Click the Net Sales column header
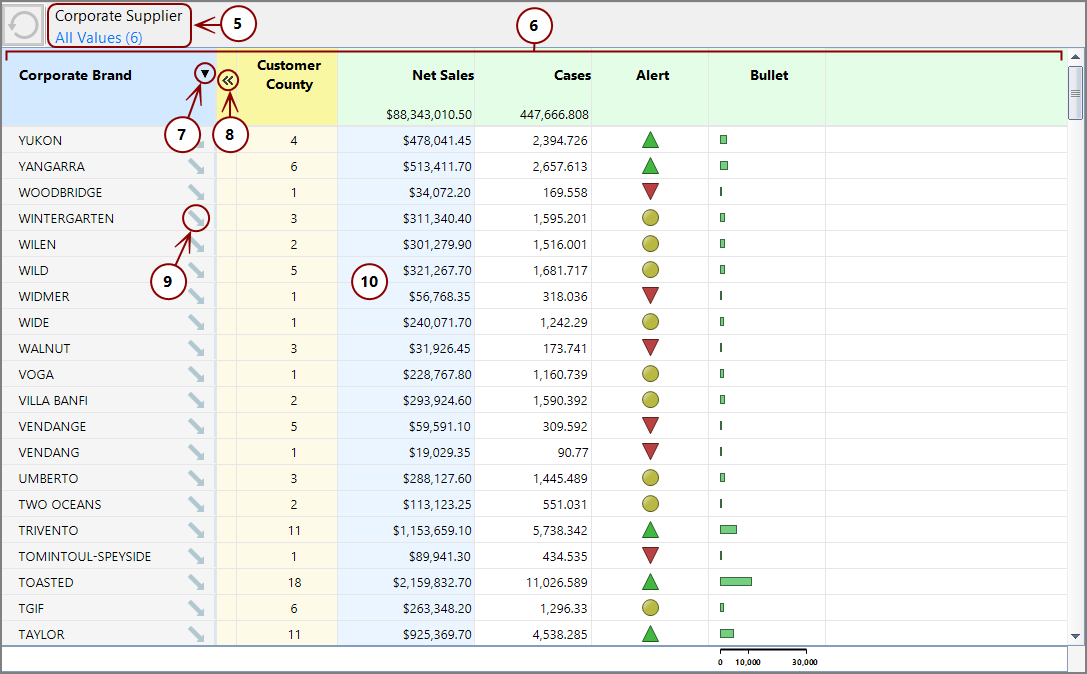The image size is (1087, 674). tap(444, 75)
